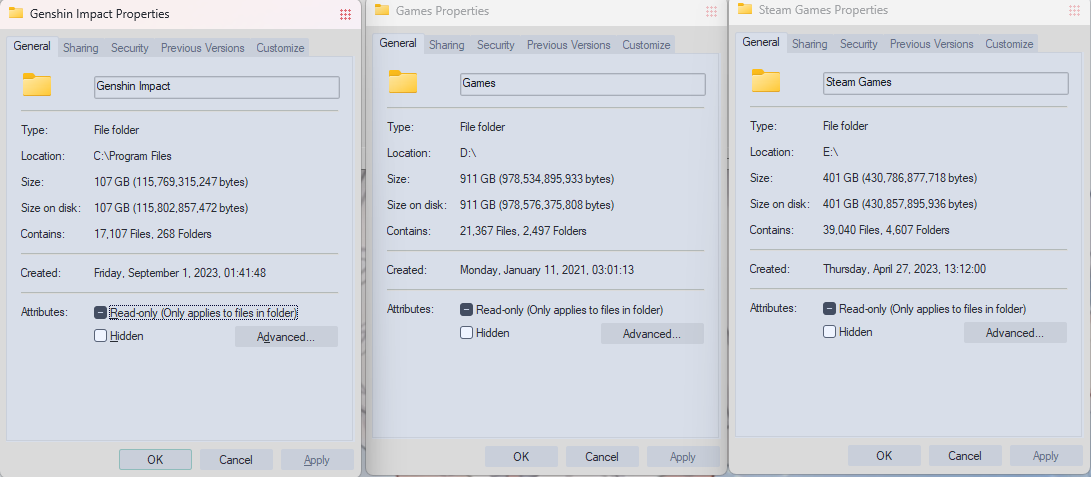1091x477 pixels.
Task: Click the large folder icon beside Genshin Impact name
Action: tap(37, 85)
